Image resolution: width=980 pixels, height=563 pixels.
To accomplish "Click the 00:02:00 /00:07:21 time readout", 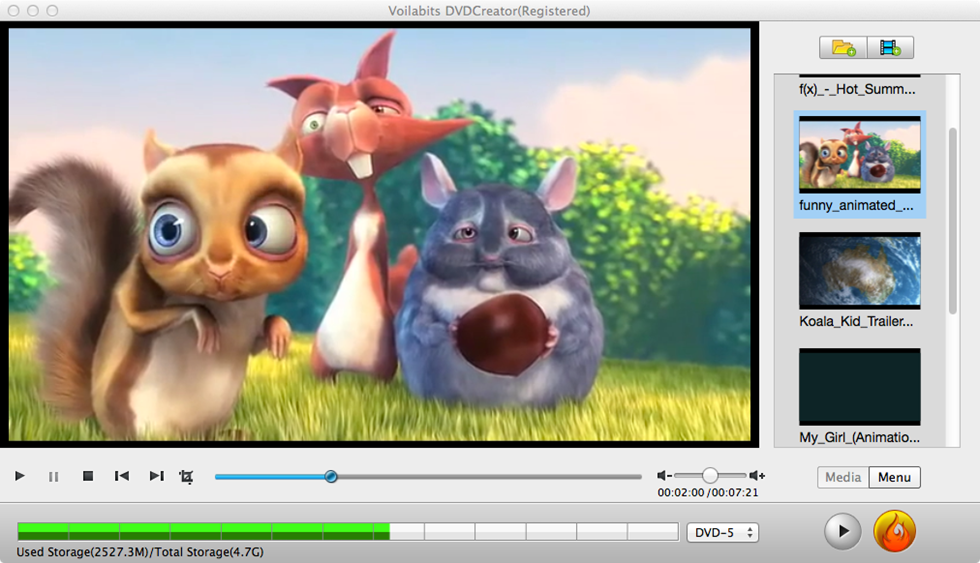I will coord(708,492).
